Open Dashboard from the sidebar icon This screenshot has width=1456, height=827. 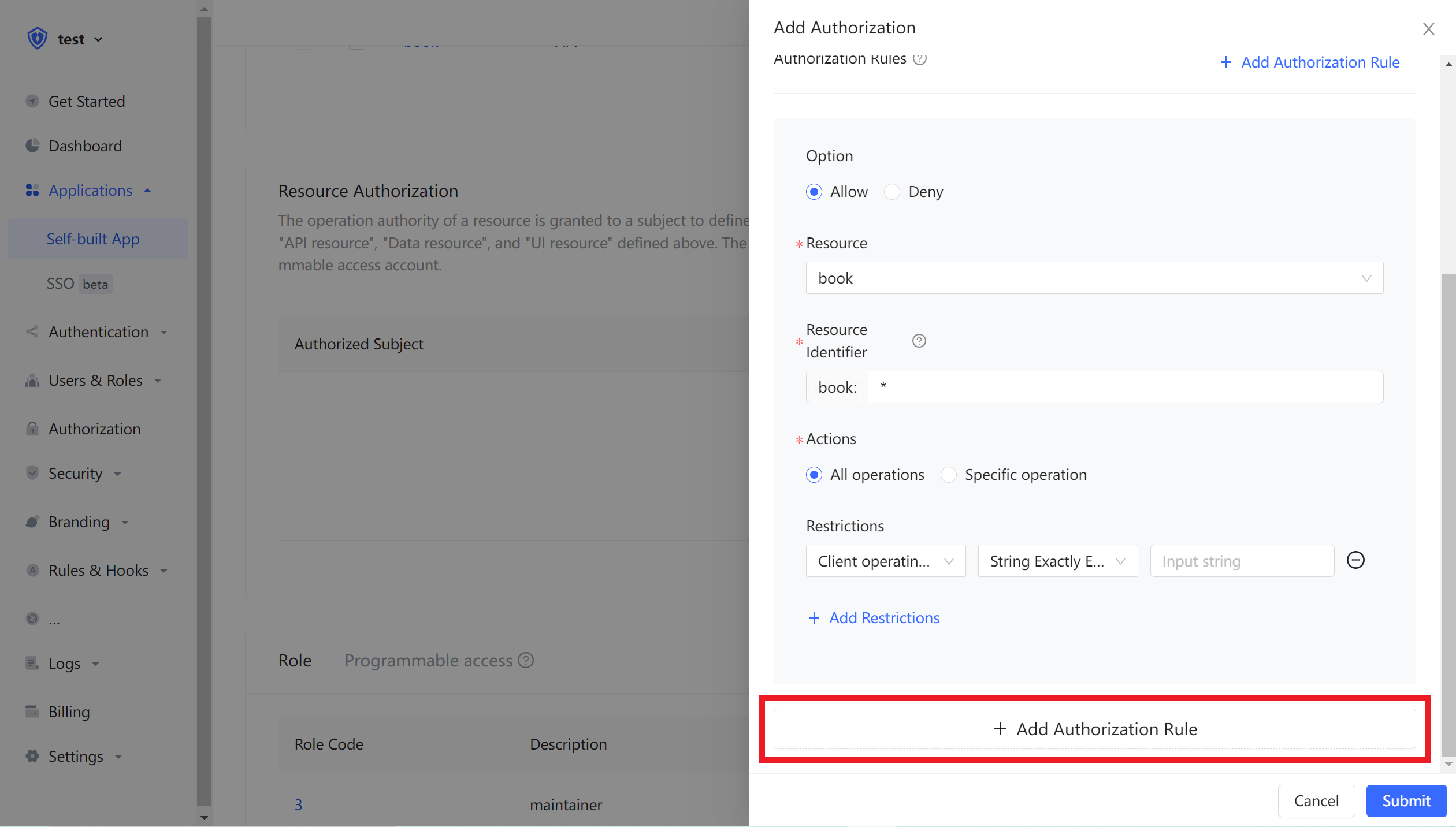point(32,146)
